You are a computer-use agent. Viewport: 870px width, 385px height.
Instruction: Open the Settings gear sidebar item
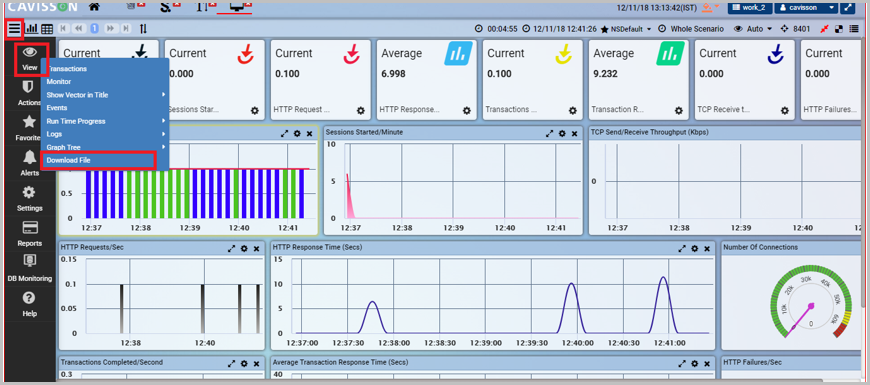[29, 199]
